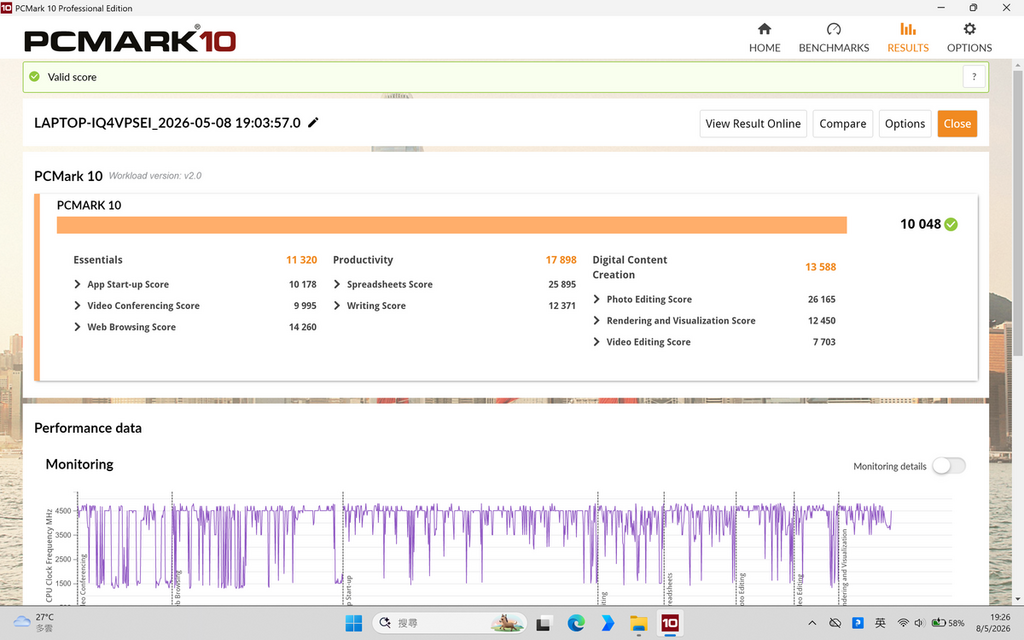Screen dimensions: 1024x640
Task: Open the weather widget showing 27°C
Action: pyautogui.click(x=34, y=623)
